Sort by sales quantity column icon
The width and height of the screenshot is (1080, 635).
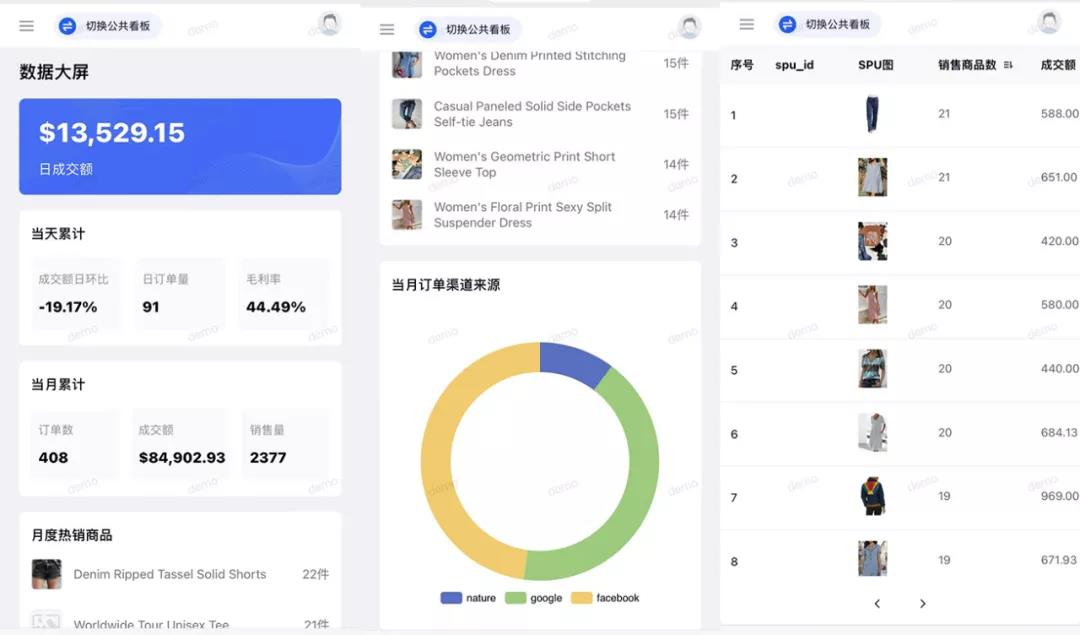coord(1008,65)
